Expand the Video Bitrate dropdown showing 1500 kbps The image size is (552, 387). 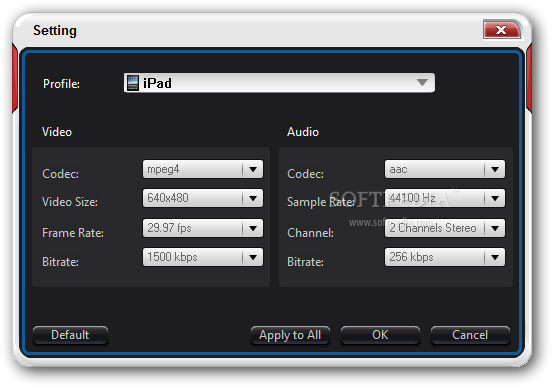203,257
